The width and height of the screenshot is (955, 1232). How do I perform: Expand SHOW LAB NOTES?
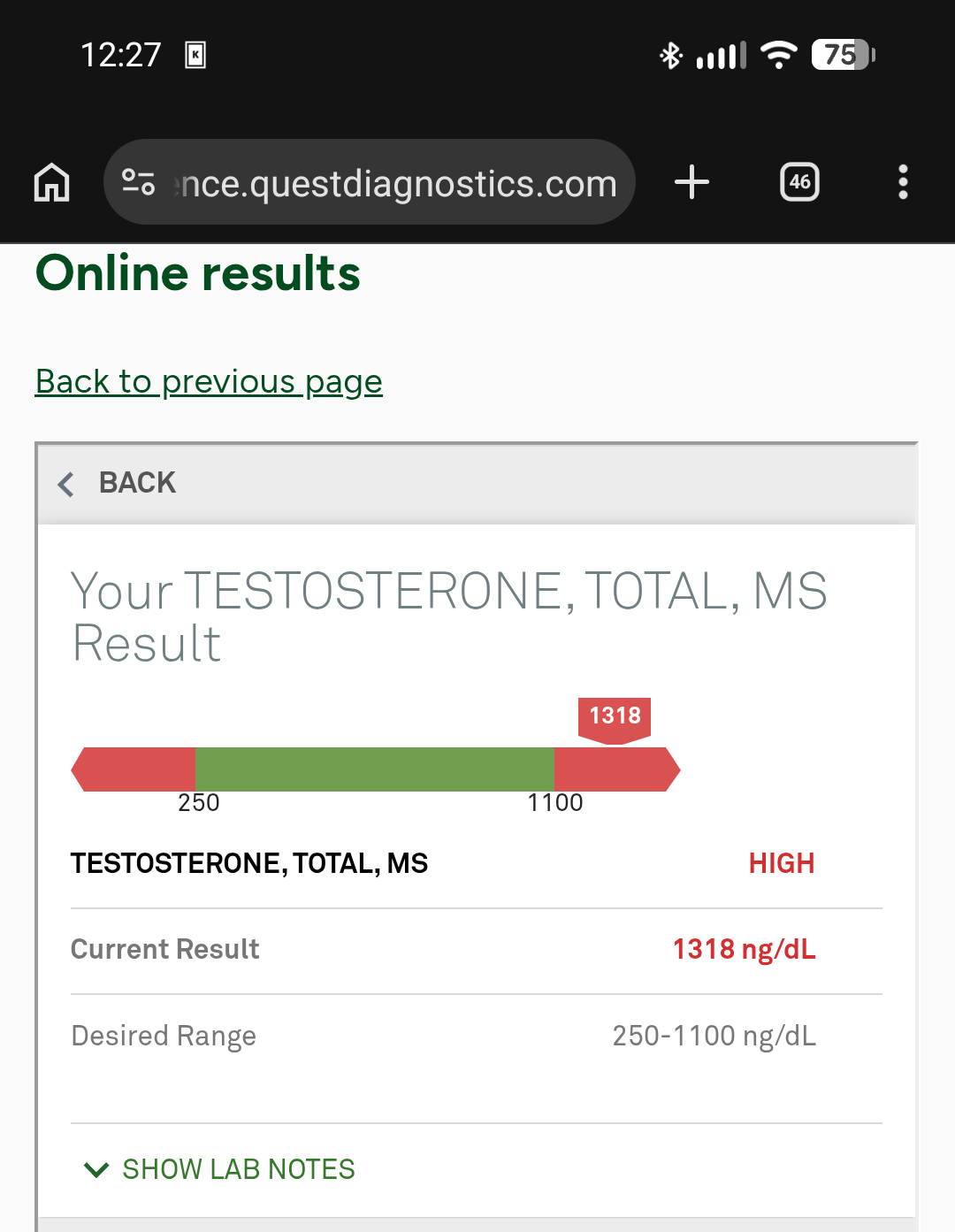[x=219, y=1169]
